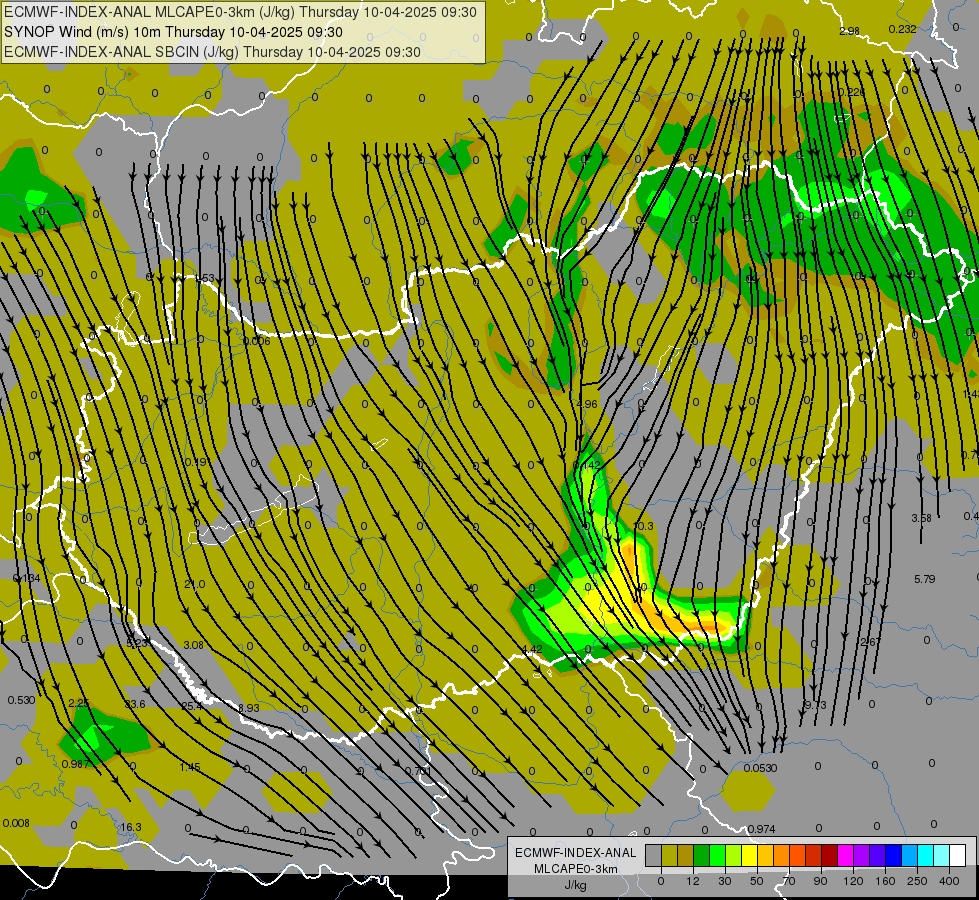The image size is (979, 900).
Task: Click the magenta swatch in the color legend
Action: pyautogui.click(x=845, y=856)
